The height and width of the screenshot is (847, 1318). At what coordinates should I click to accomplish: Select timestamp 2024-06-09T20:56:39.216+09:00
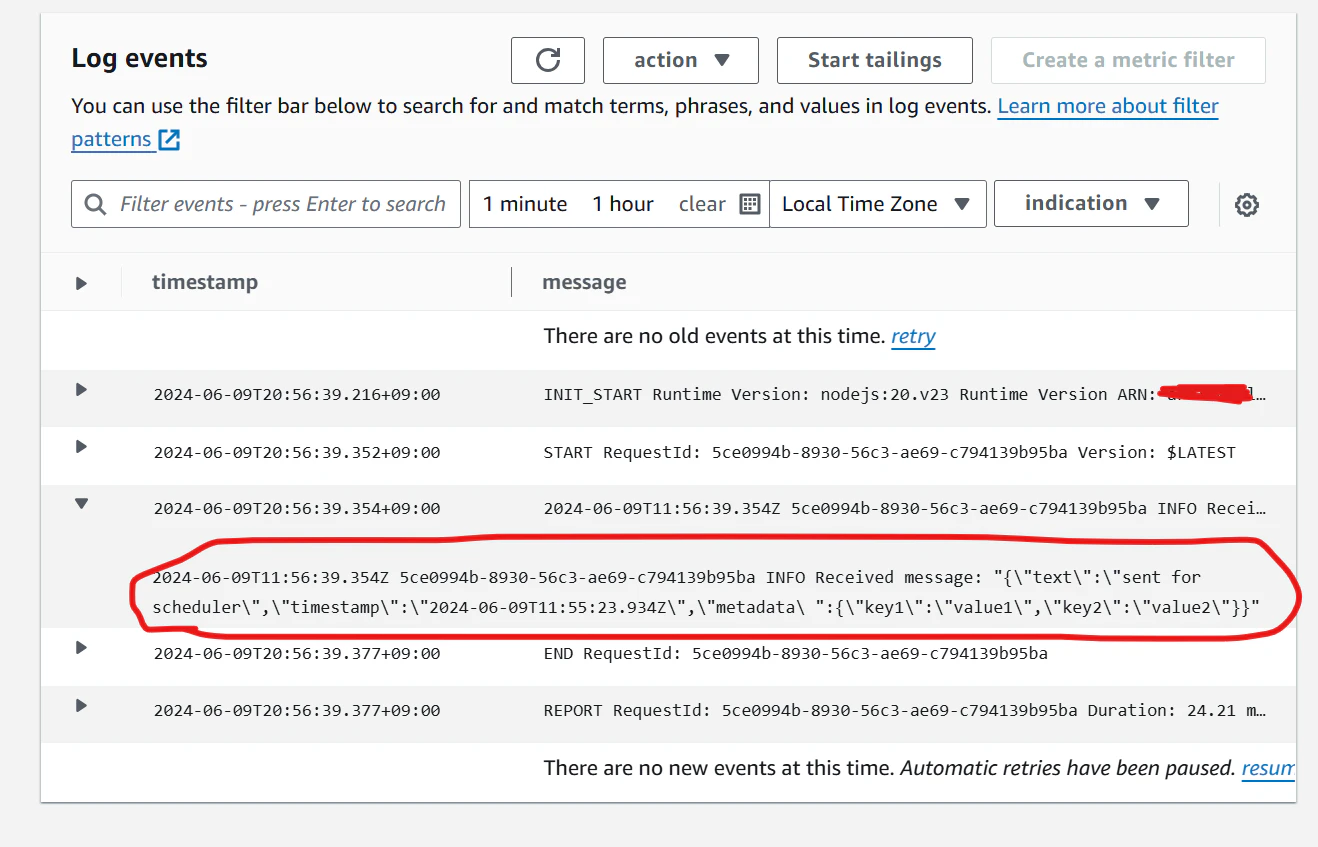coord(297,395)
